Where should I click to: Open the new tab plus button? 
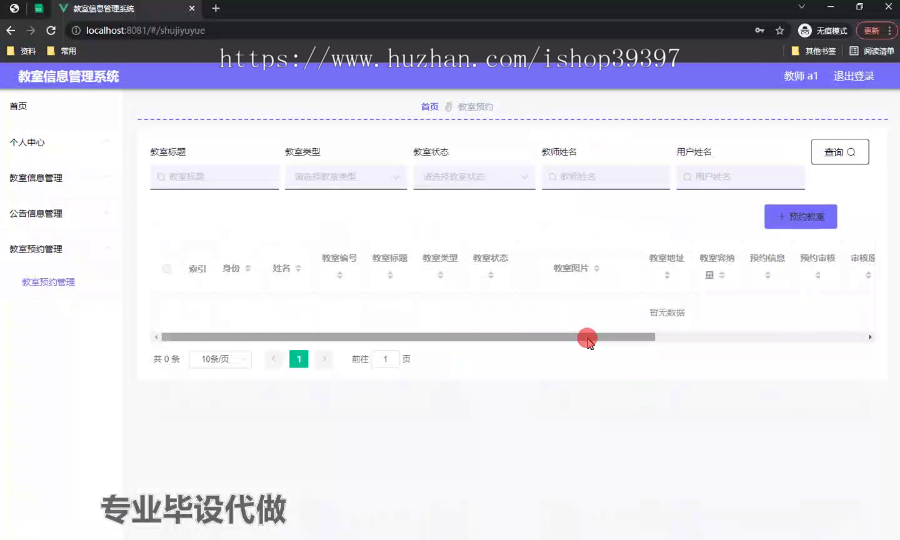[x=216, y=8]
